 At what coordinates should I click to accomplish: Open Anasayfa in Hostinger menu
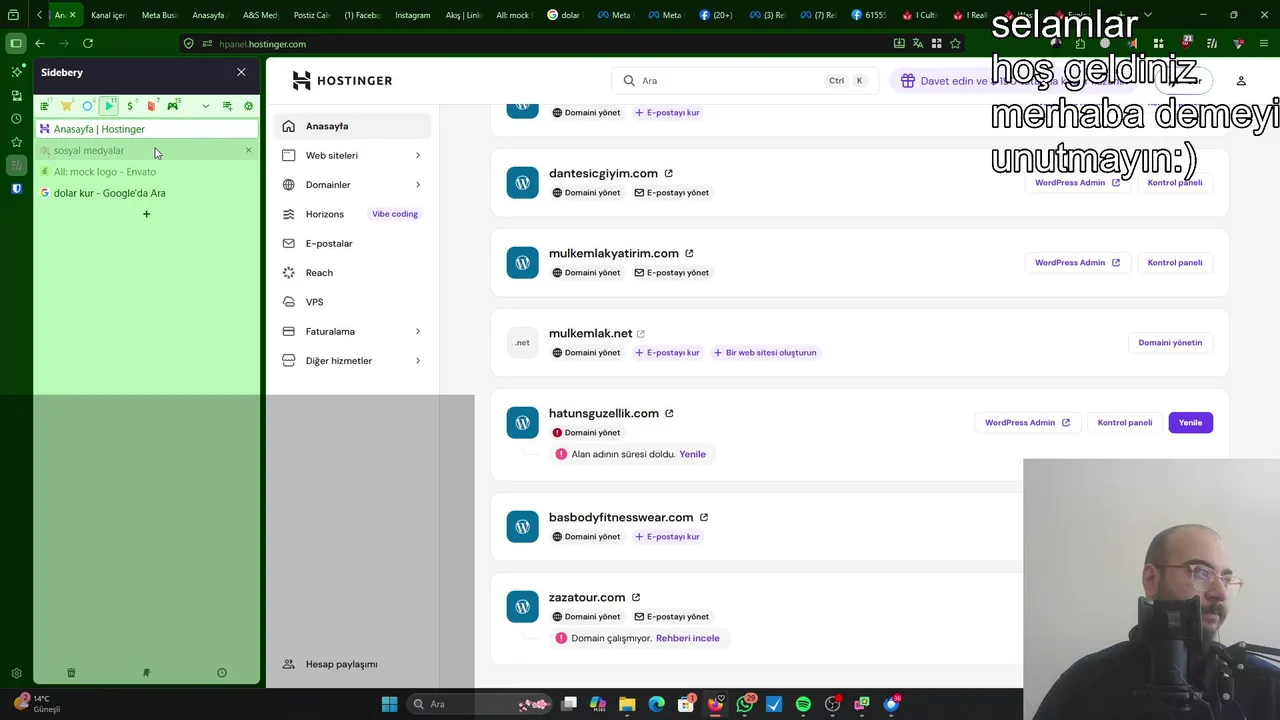[x=353, y=126]
